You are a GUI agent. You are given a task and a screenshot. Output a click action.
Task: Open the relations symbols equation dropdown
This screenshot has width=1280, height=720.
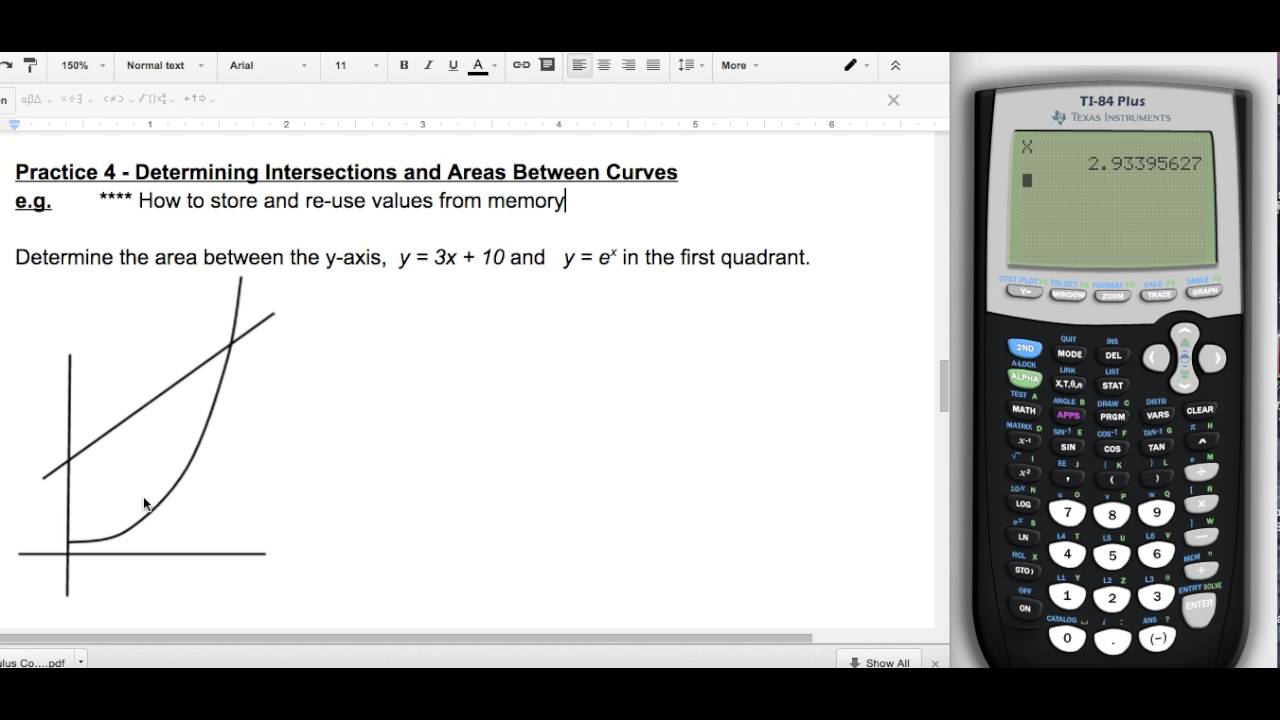tap(117, 99)
